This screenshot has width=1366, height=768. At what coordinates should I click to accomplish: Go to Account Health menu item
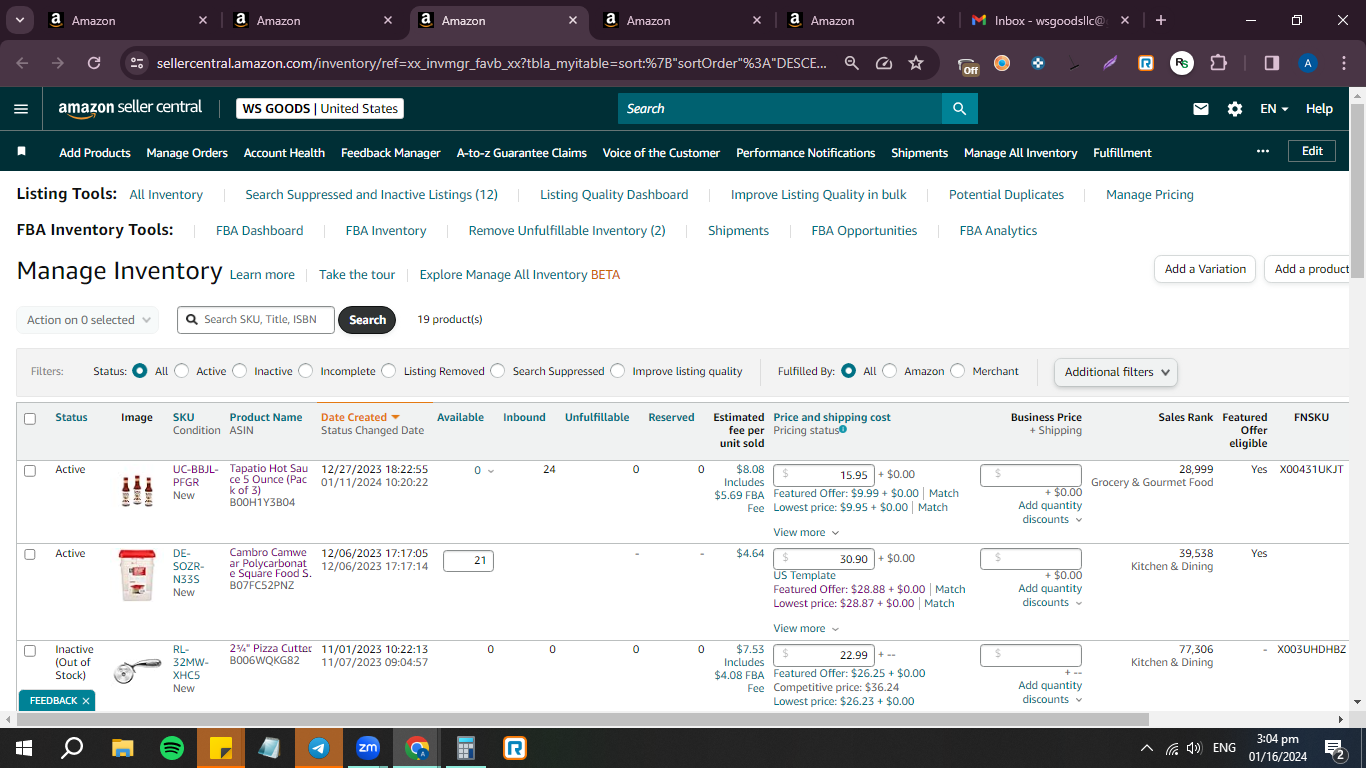click(284, 153)
